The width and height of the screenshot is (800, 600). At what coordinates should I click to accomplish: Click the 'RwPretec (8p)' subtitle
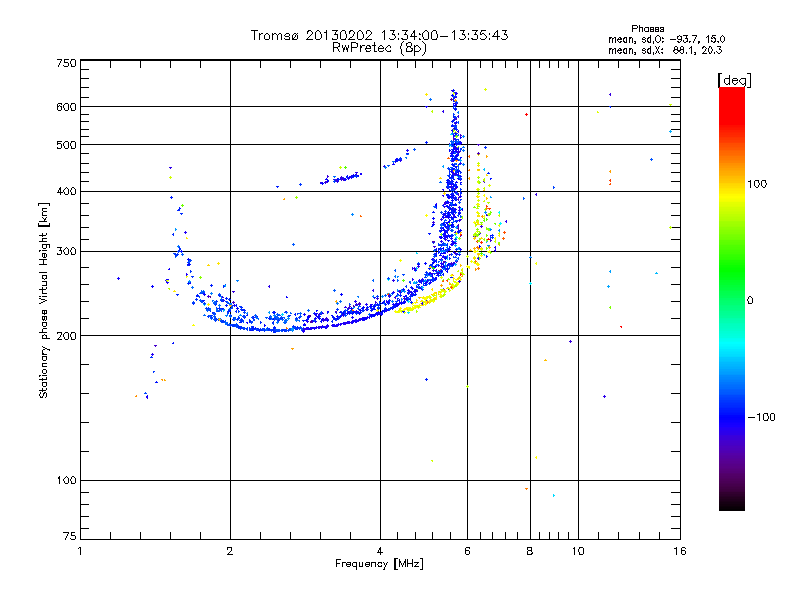[379, 48]
